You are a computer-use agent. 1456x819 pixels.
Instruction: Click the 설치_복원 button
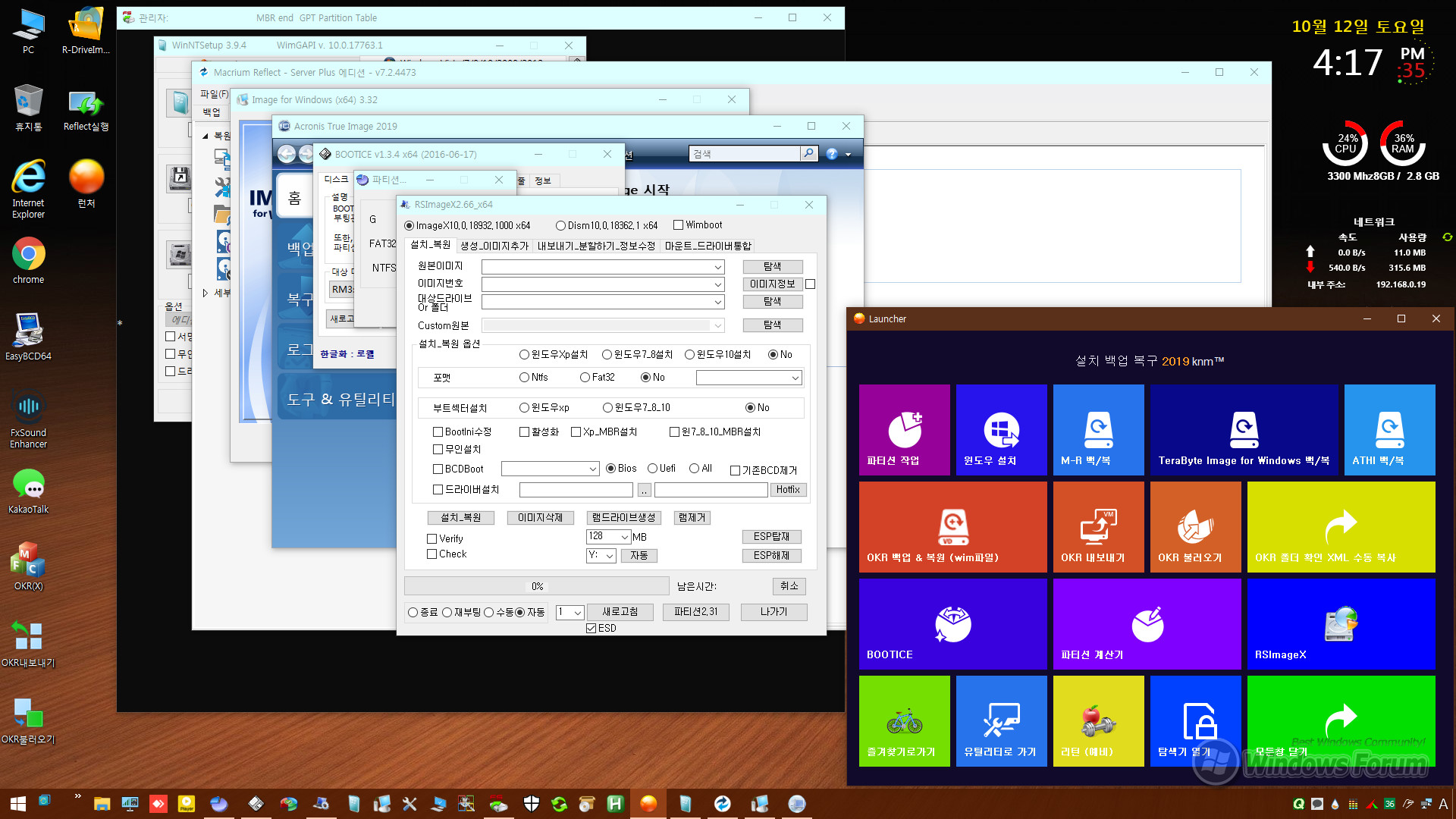pyautogui.click(x=460, y=517)
